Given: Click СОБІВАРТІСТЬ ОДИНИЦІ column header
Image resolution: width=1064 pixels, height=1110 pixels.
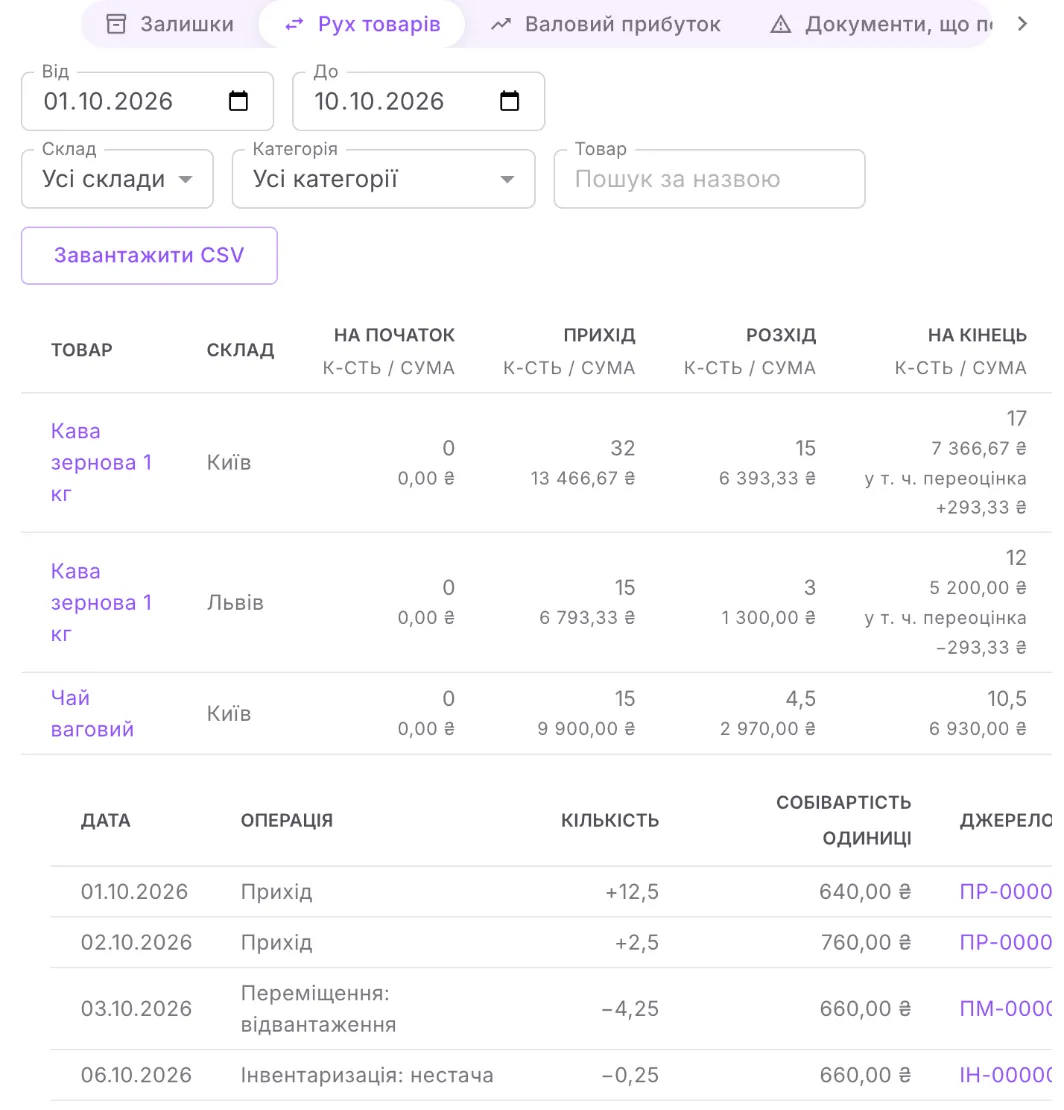Looking at the screenshot, I should pos(843,820).
